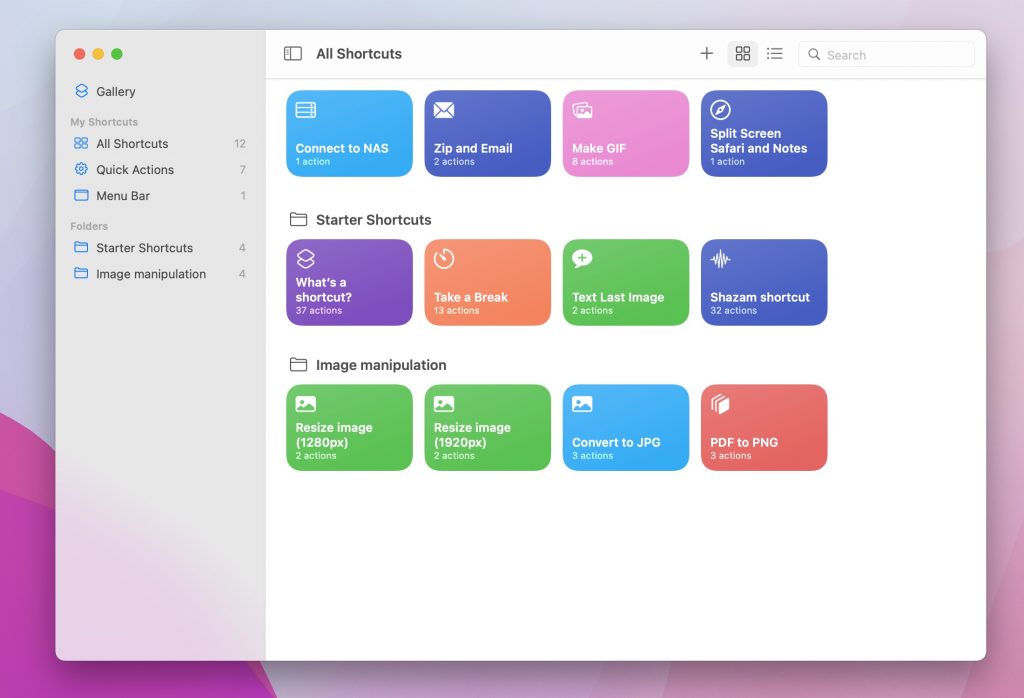Switch to grid view

click(x=742, y=54)
